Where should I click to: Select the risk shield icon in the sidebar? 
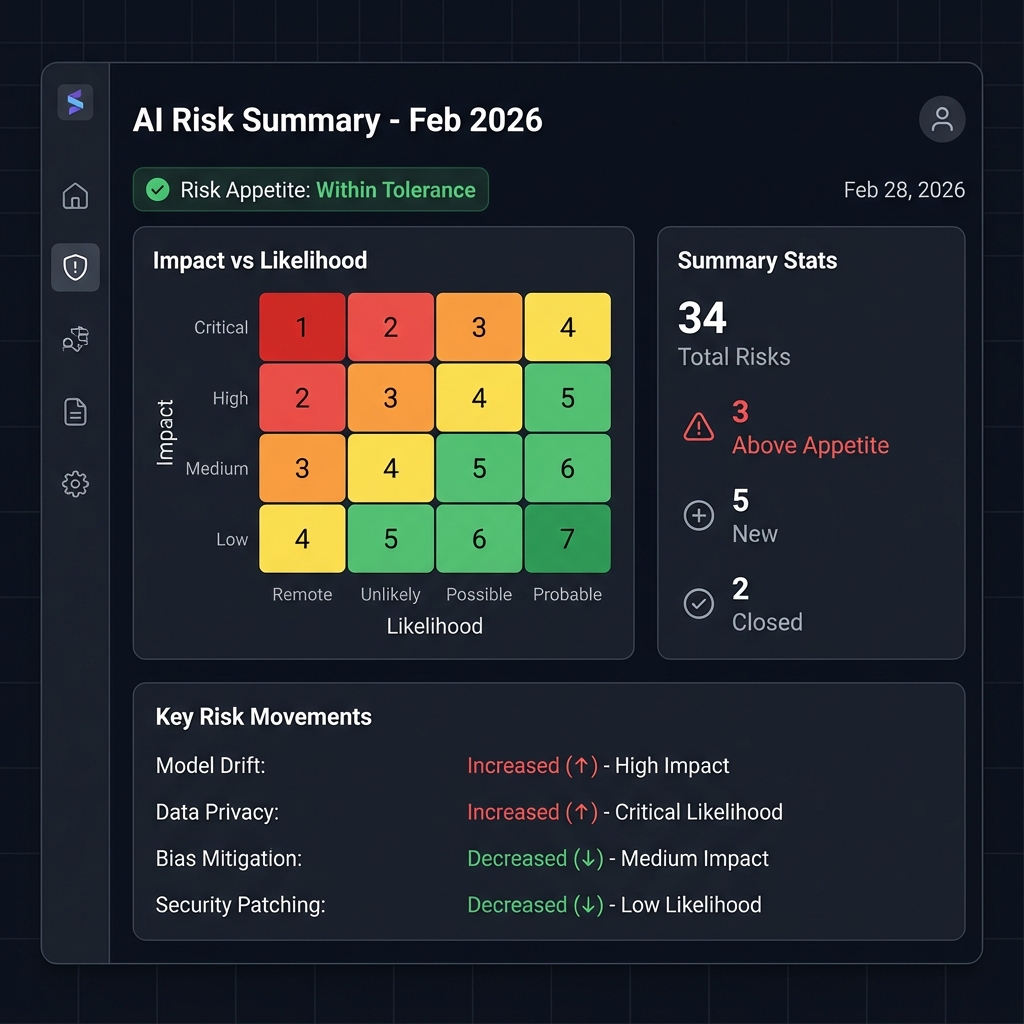[x=75, y=267]
